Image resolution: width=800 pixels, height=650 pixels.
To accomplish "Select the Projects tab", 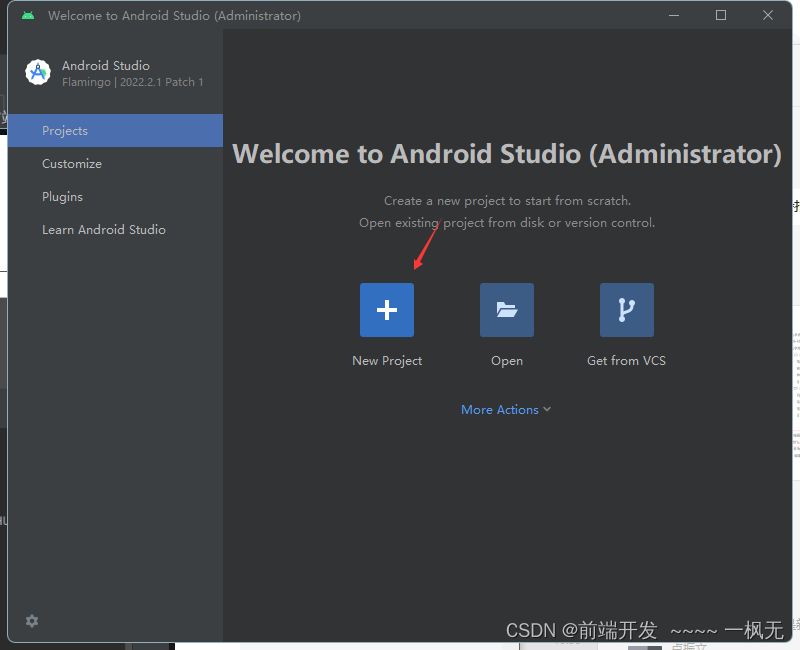I will click(115, 131).
